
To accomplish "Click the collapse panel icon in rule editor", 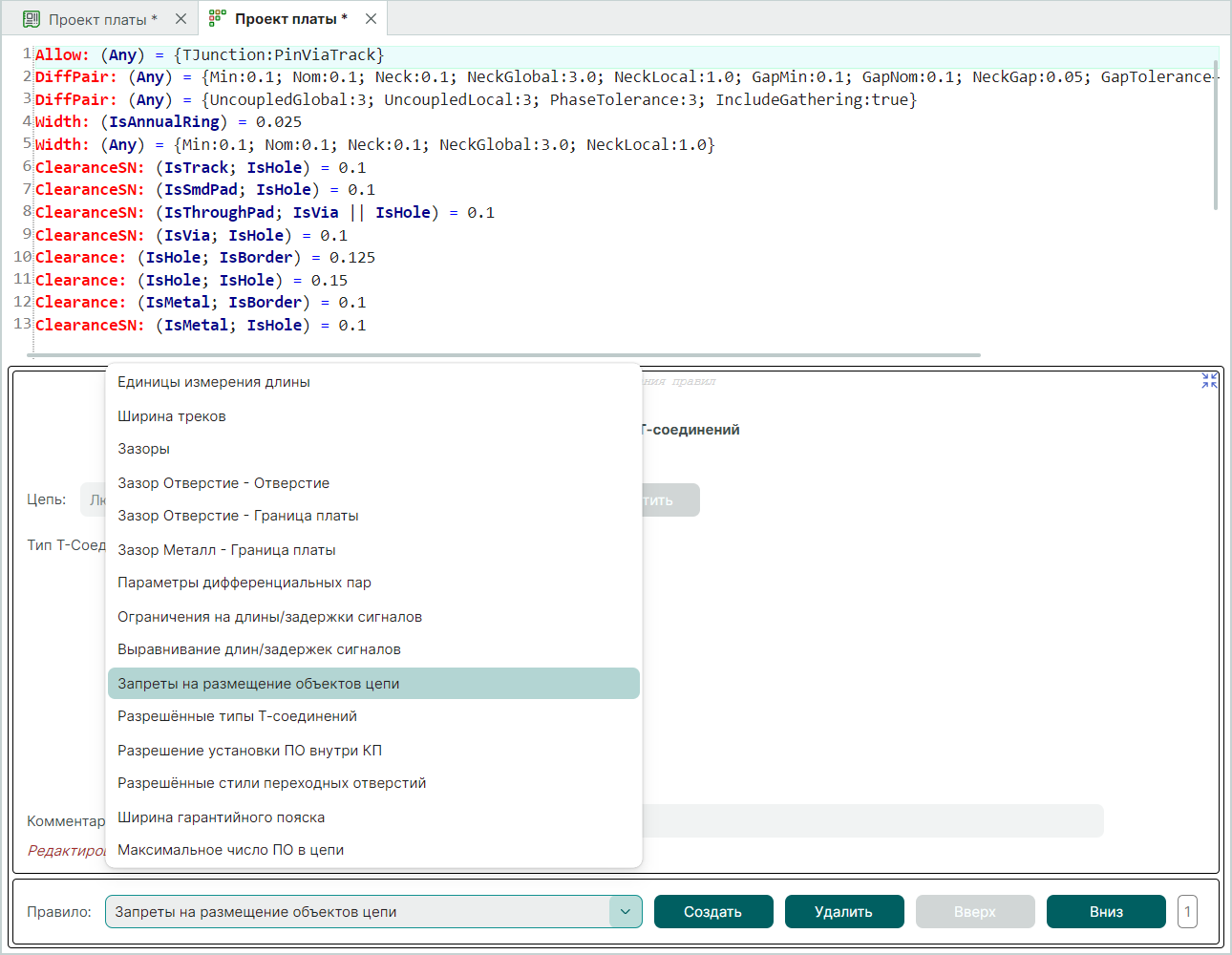I will [1209, 380].
